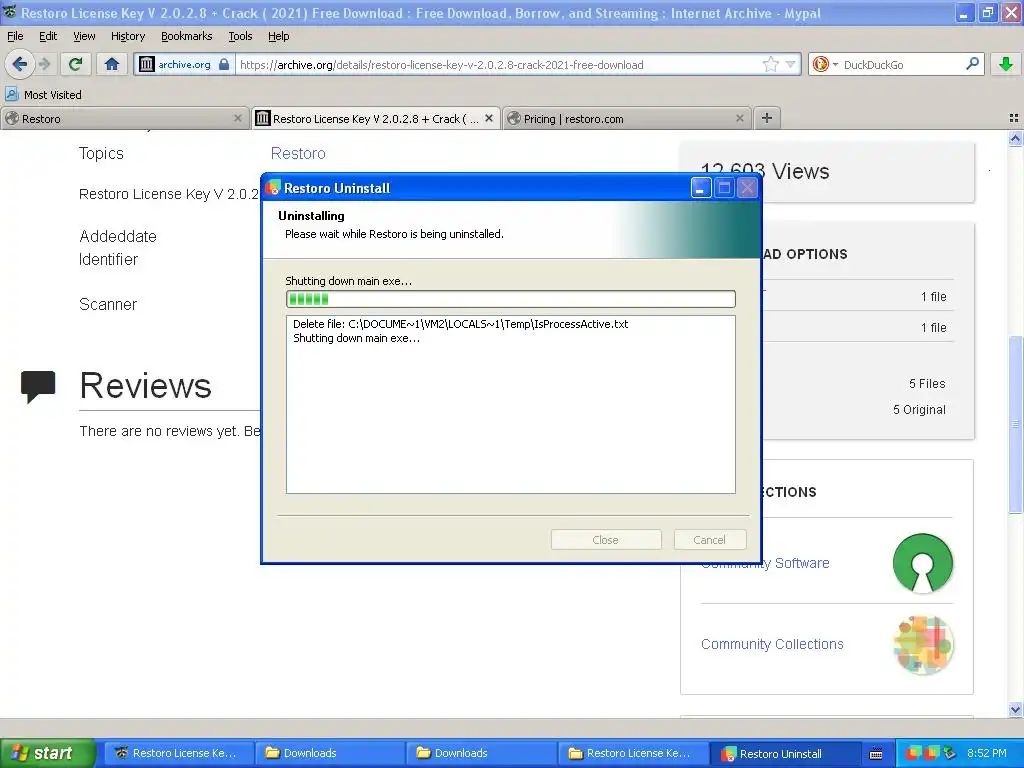Click the '5 Files' download entry
This screenshot has height=768, width=1024.
point(927,384)
